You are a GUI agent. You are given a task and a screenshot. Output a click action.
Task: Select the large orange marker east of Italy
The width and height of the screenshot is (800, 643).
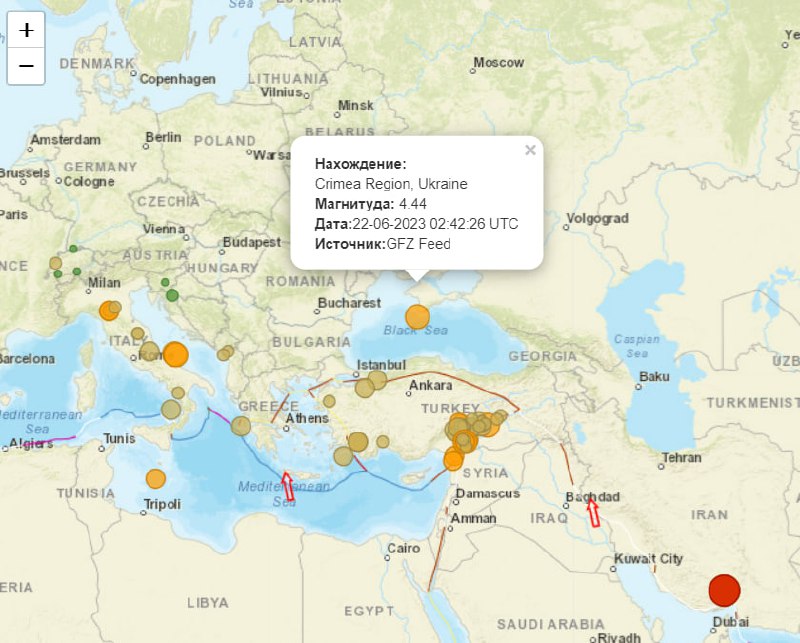pos(175,354)
